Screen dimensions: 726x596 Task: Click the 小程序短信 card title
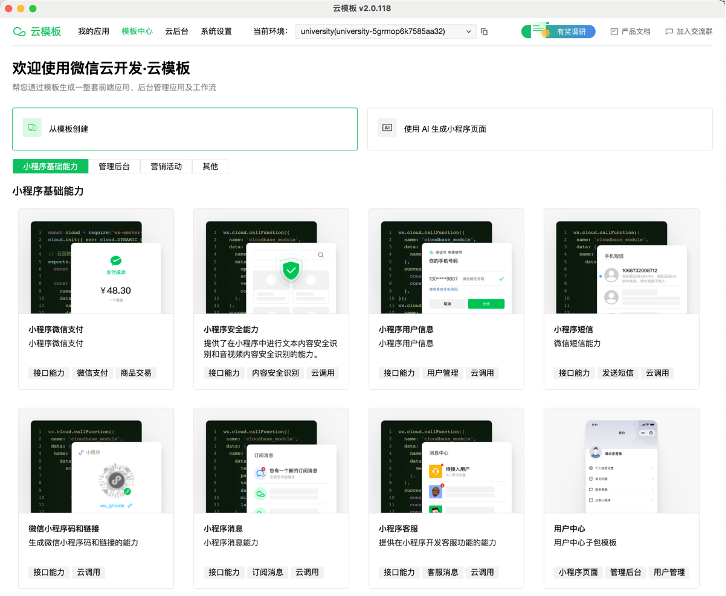point(573,329)
